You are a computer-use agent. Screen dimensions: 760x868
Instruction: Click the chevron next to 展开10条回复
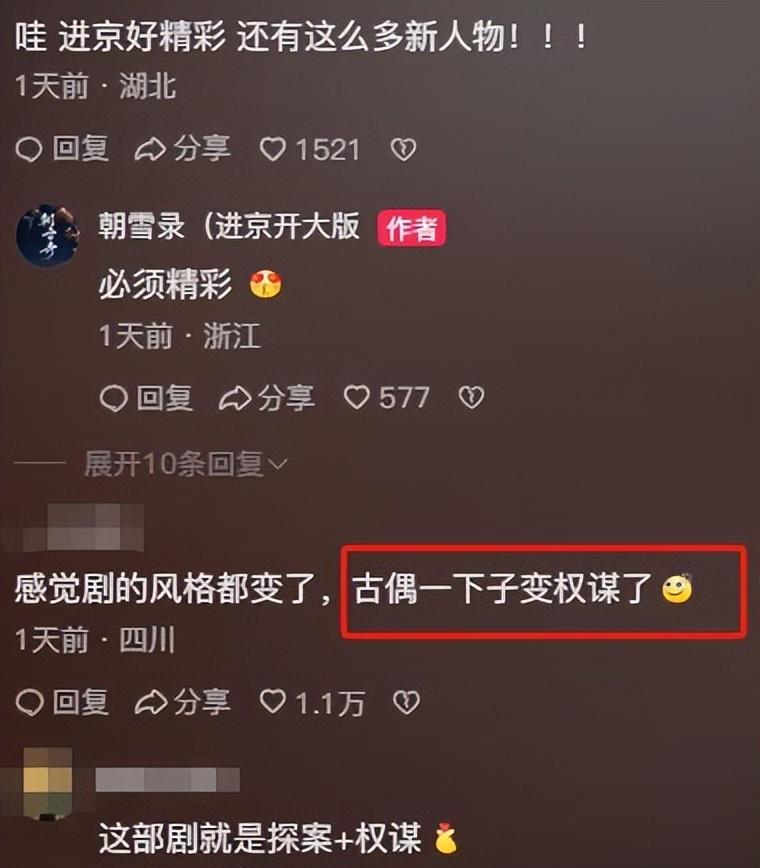(277, 464)
